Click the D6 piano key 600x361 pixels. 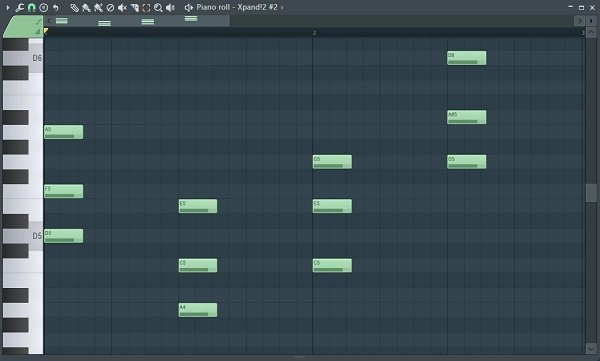(x=23, y=58)
